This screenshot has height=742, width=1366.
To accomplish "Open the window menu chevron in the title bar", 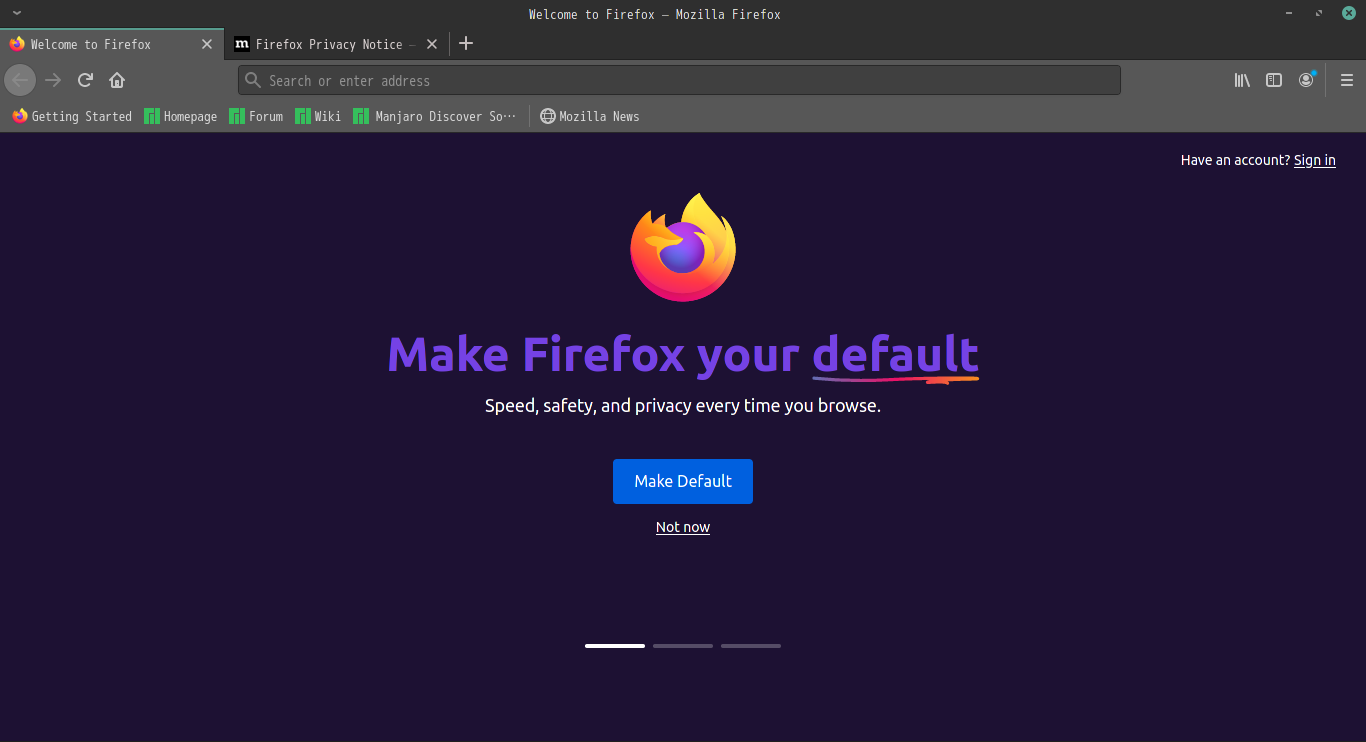I will pyautogui.click(x=17, y=13).
